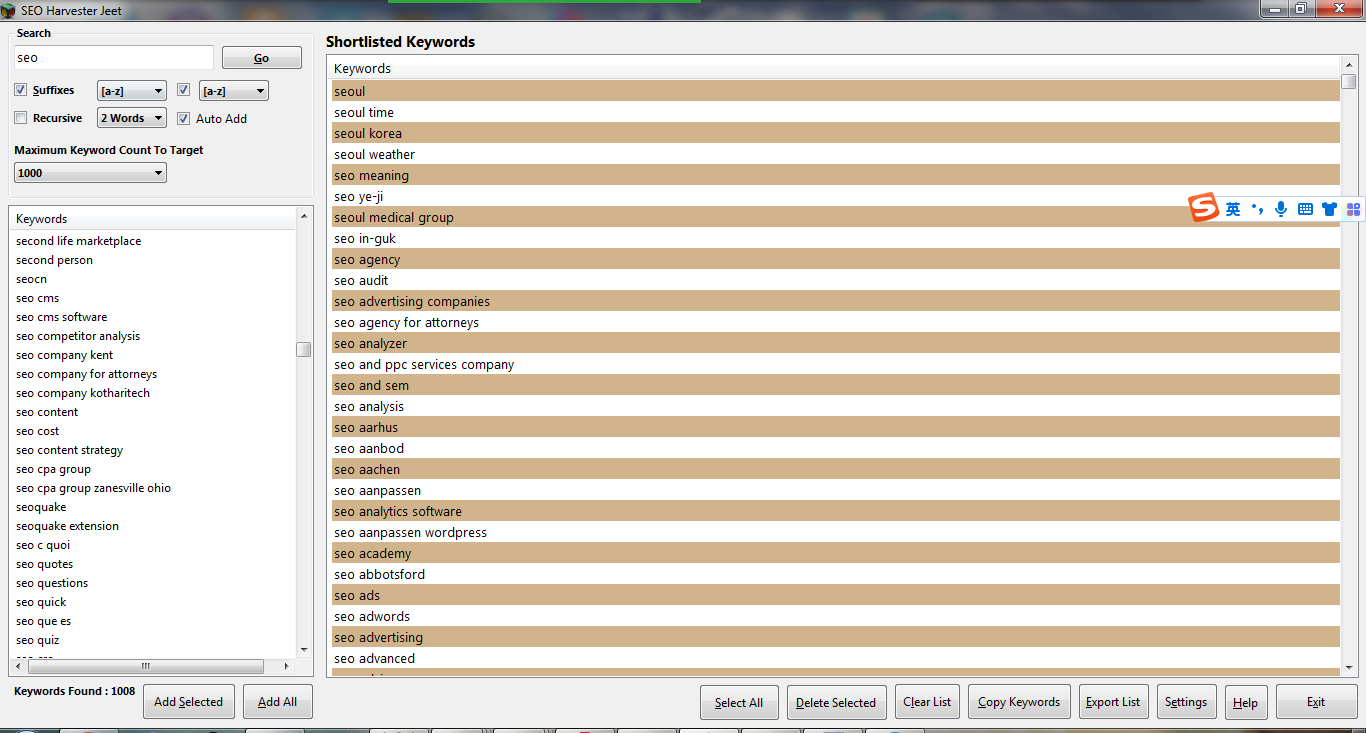Activate the microphone voice input icon
This screenshot has height=733, width=1366.
(1281, 209)
